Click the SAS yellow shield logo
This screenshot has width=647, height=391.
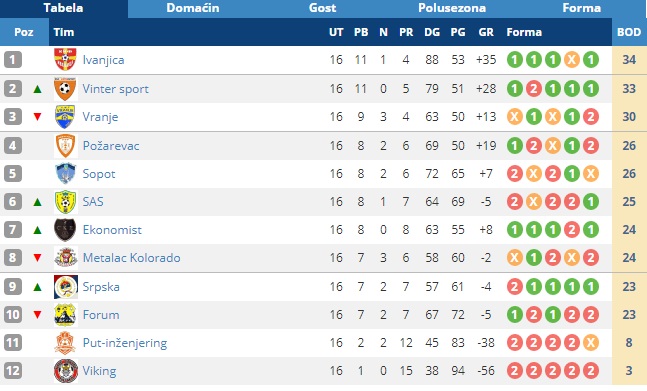point(65,202)
